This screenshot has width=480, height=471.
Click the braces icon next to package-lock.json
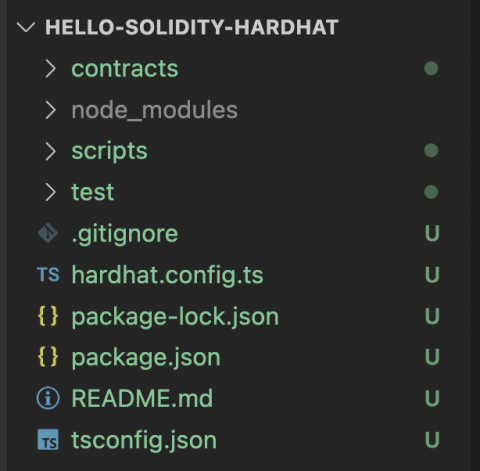click(x=48, y=316)
